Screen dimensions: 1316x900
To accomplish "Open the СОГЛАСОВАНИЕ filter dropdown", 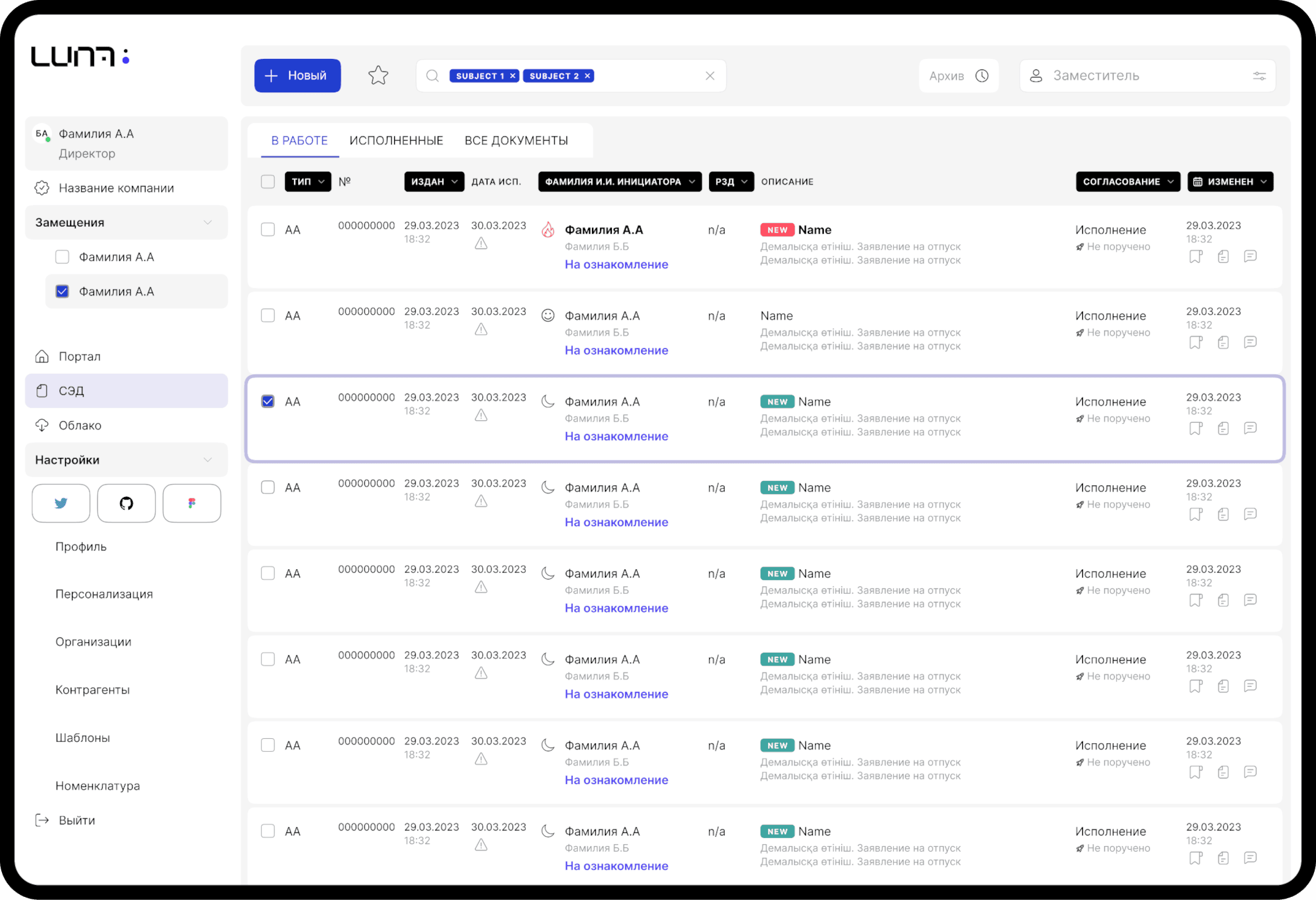I will click(x=1128, y=182).
